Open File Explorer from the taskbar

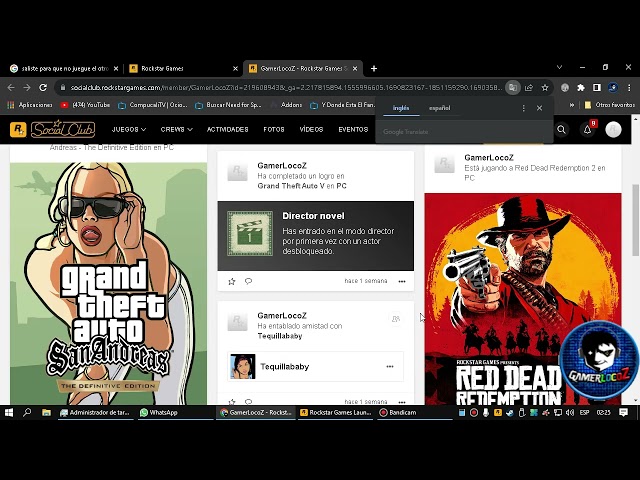tap(46, 413)
